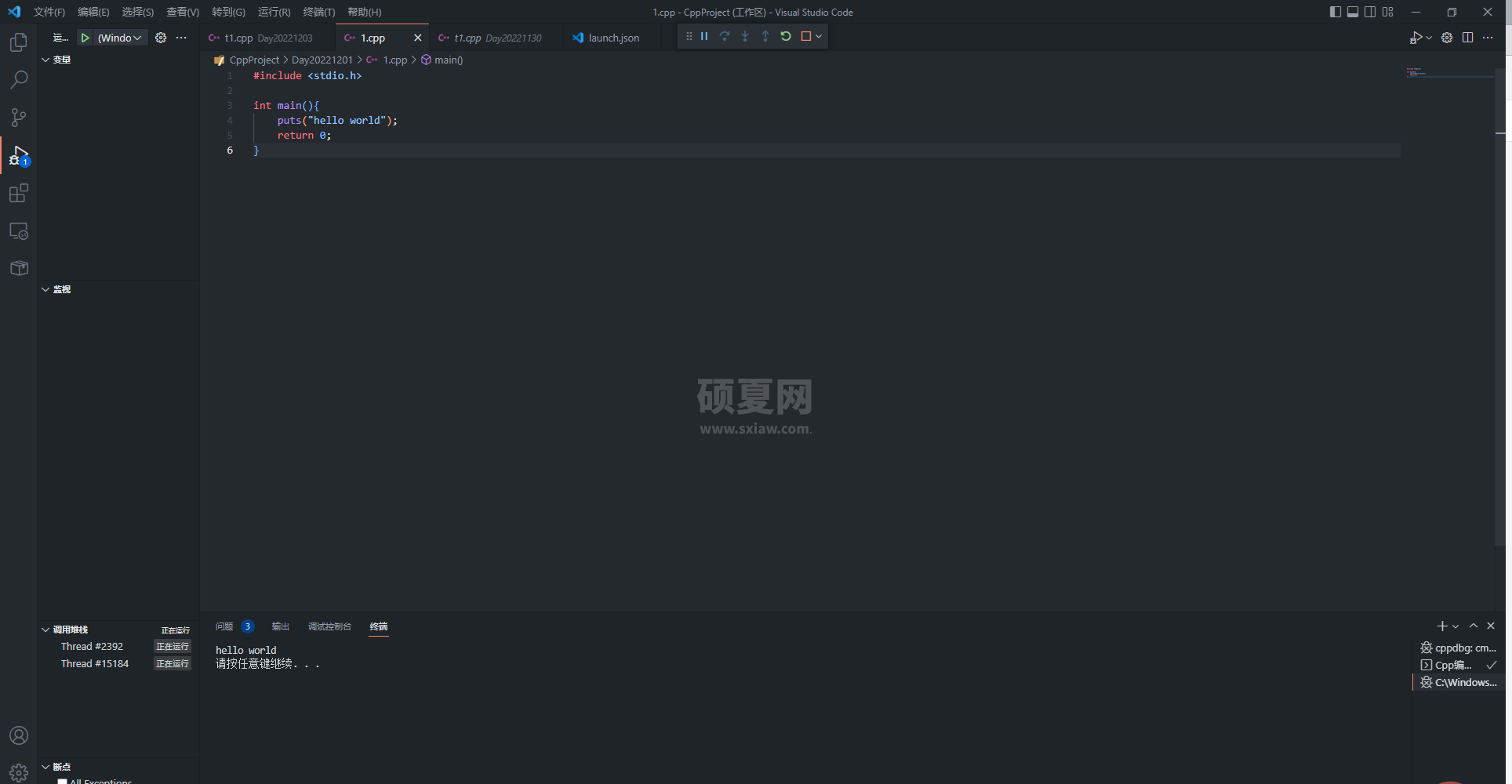The width and height of the screenshot is (1512, 784).
Task: Toggle bottom panel visibility in the title bar
Action: [1353, 12]
